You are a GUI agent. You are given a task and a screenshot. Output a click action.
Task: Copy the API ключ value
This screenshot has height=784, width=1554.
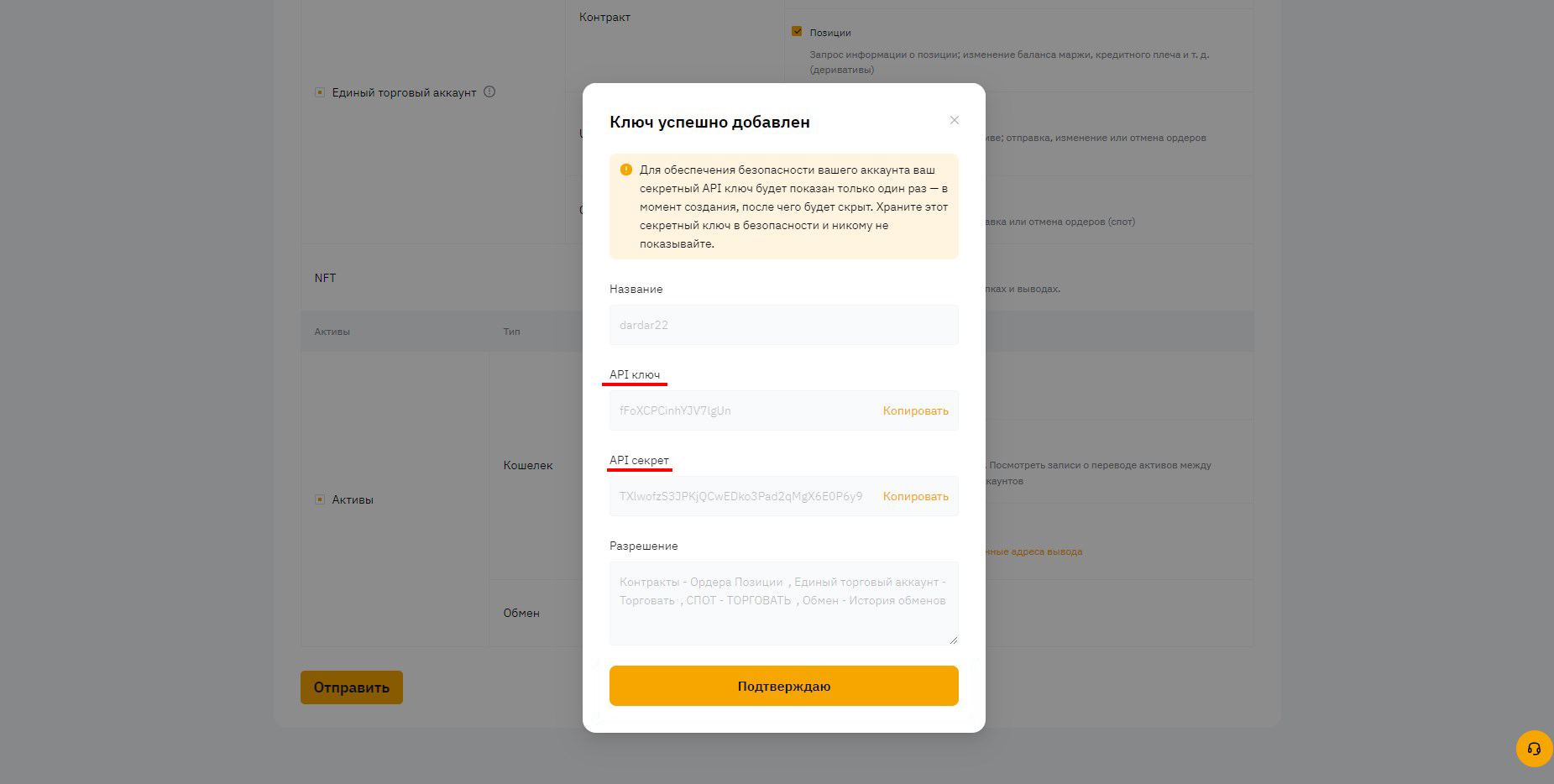coord(915,410)
